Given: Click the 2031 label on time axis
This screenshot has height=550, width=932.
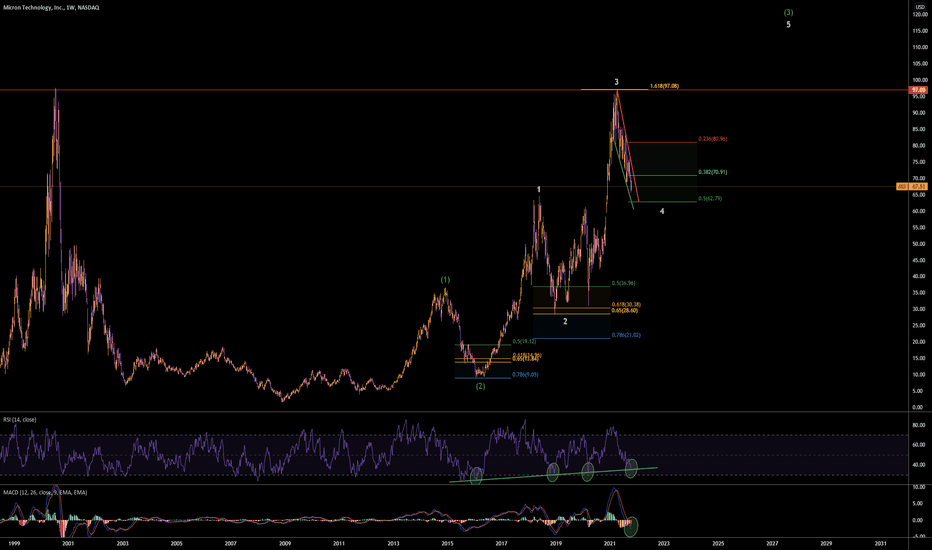Looking at the screenshot, I should (880, 543).
